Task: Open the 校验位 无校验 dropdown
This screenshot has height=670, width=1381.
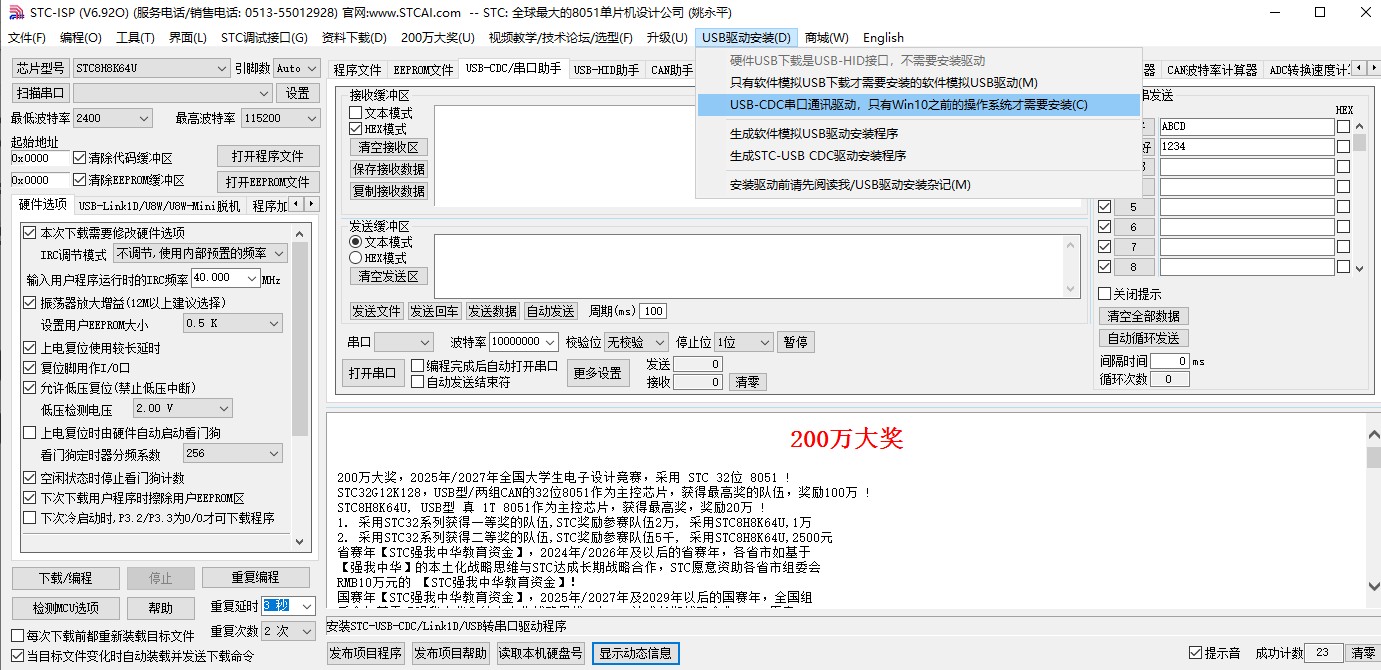Action: pos(637,342)
